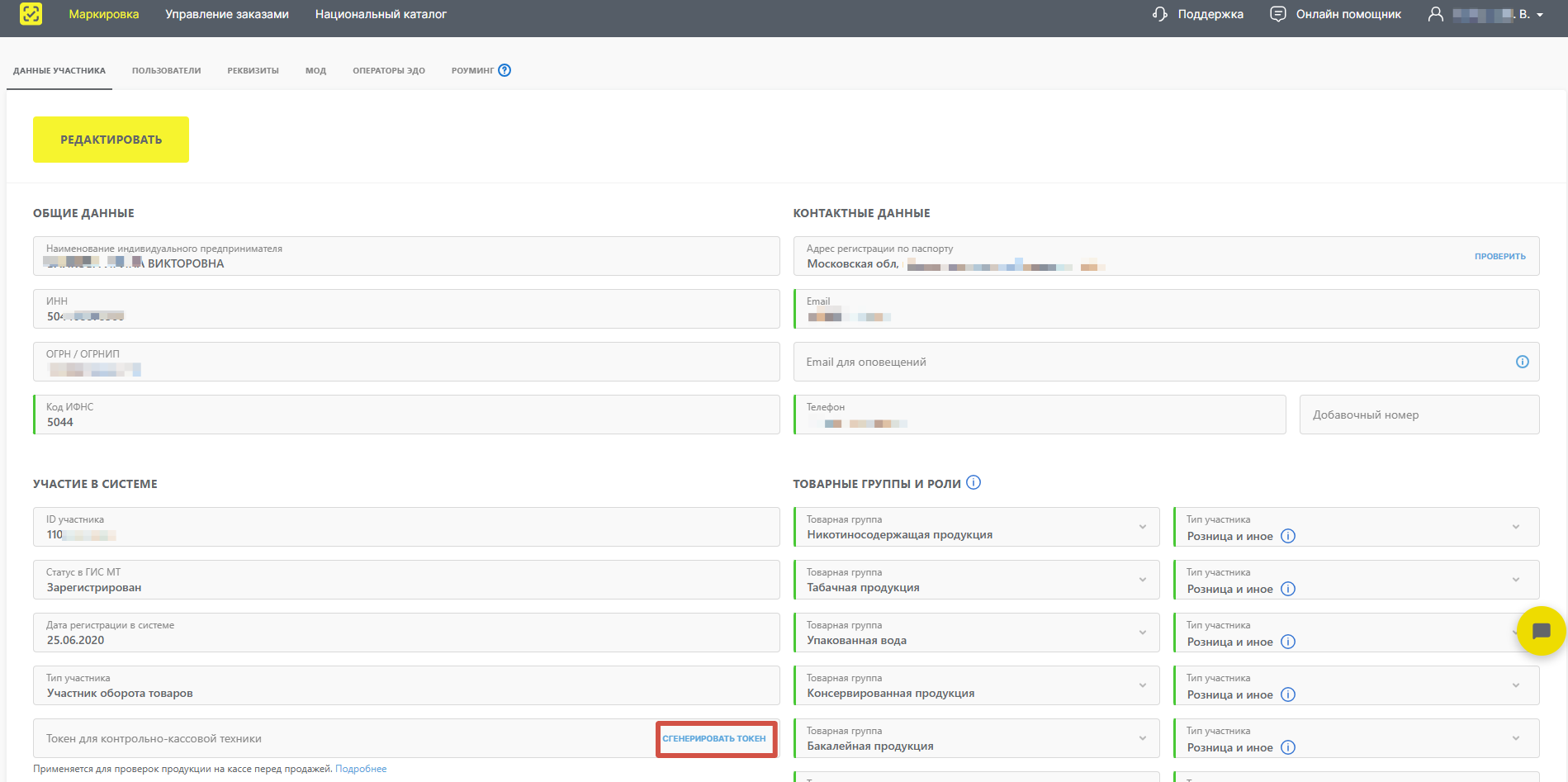Image resolution: width=1568 pixels, height=782 pixels.
Task: Click registration date 25.06.2020
Action: (x=75, y=640)
